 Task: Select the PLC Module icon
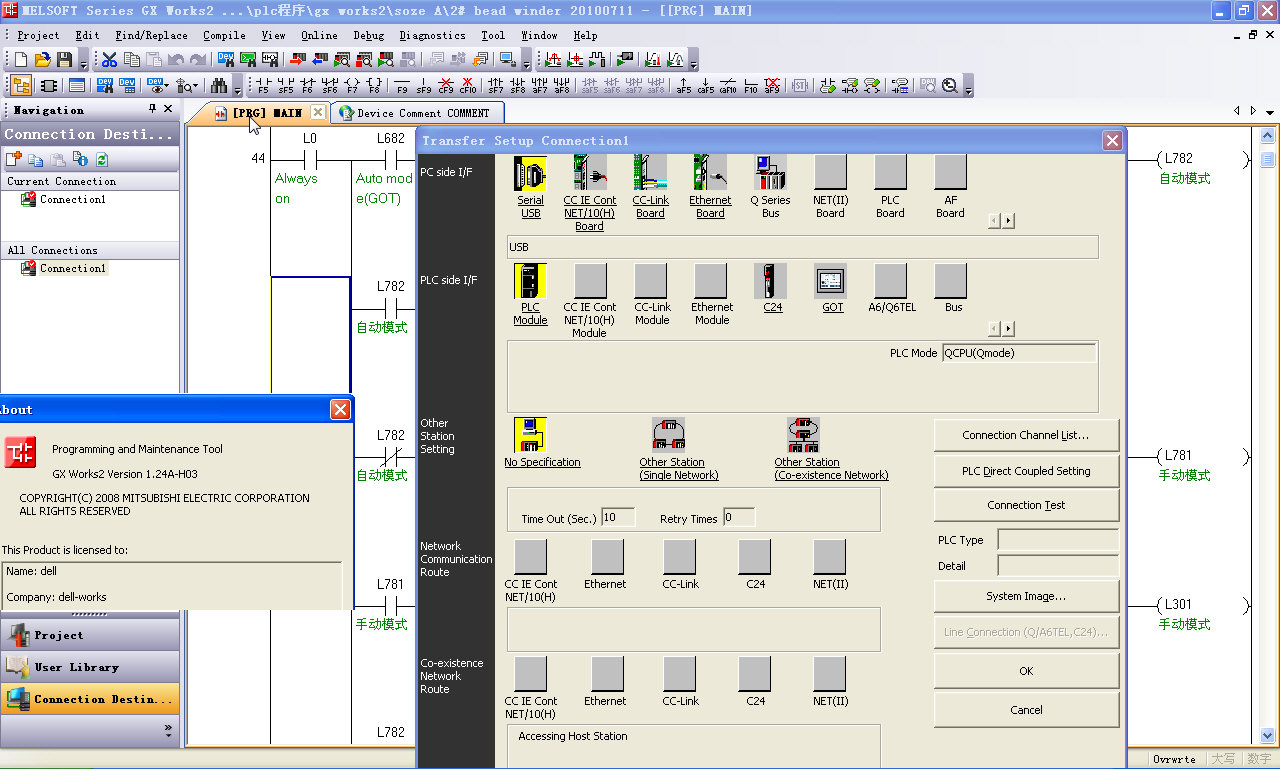pos(530,281)
